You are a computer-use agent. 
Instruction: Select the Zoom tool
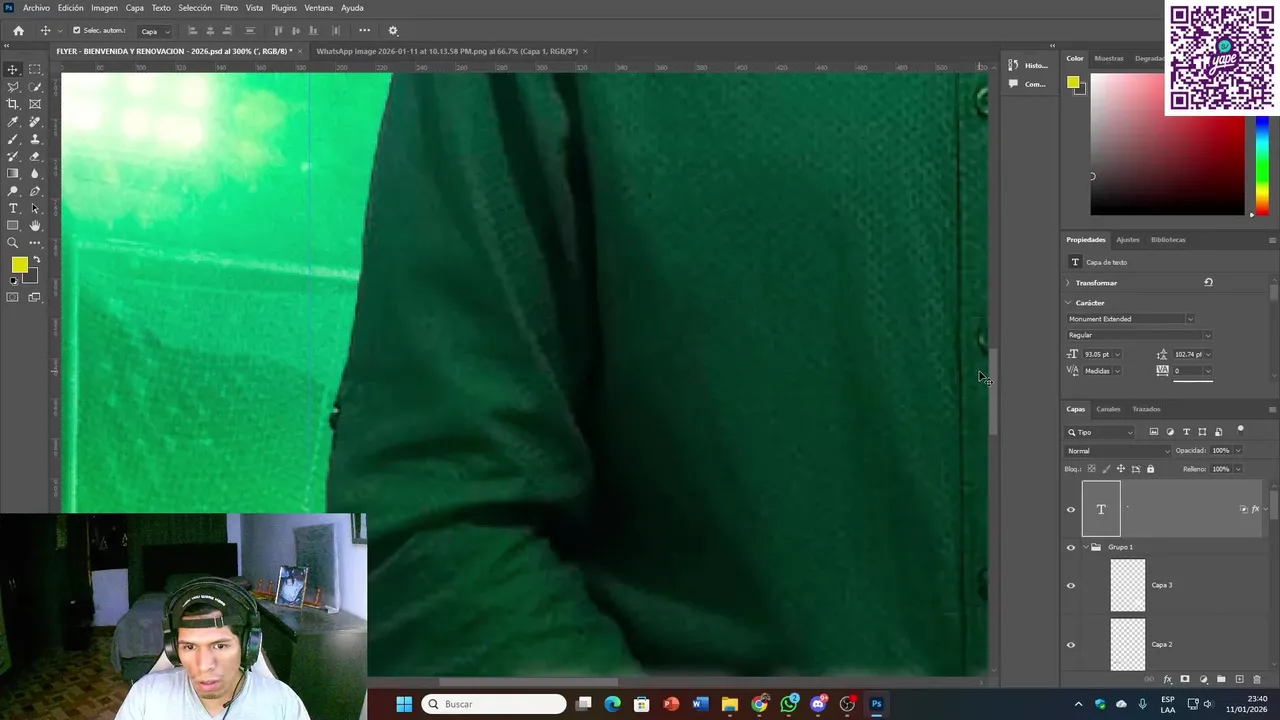13,243
